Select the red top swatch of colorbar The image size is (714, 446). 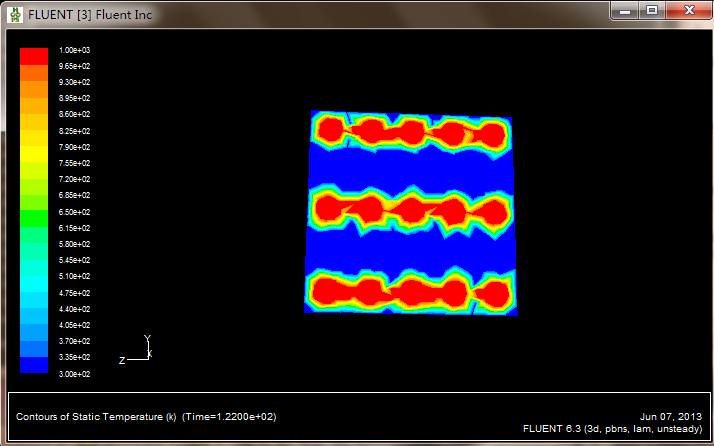(33, 56)
